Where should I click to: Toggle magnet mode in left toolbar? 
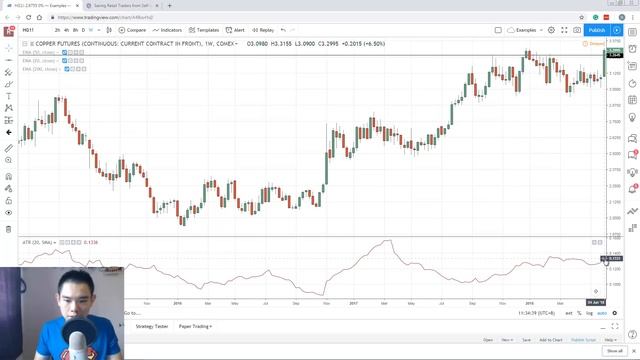point(9,176)
